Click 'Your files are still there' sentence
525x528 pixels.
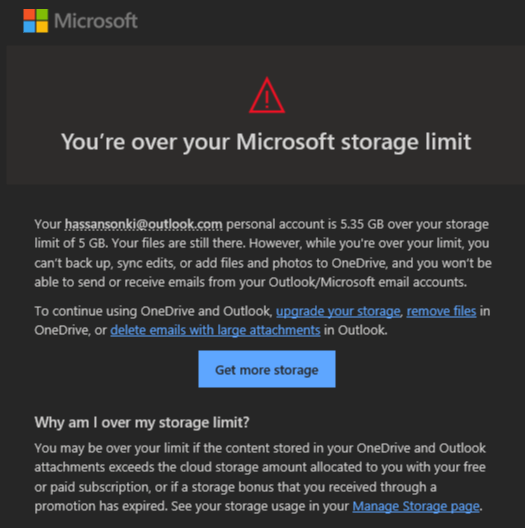point(178,243)
